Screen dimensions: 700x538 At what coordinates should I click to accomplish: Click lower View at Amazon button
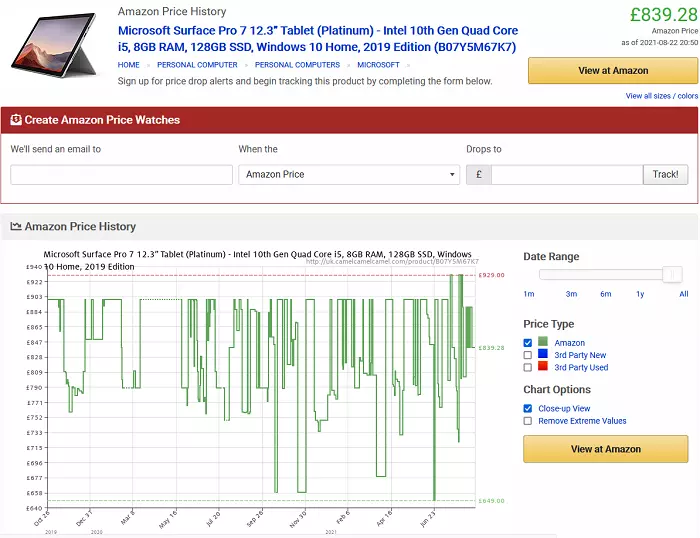coord(606,449)
